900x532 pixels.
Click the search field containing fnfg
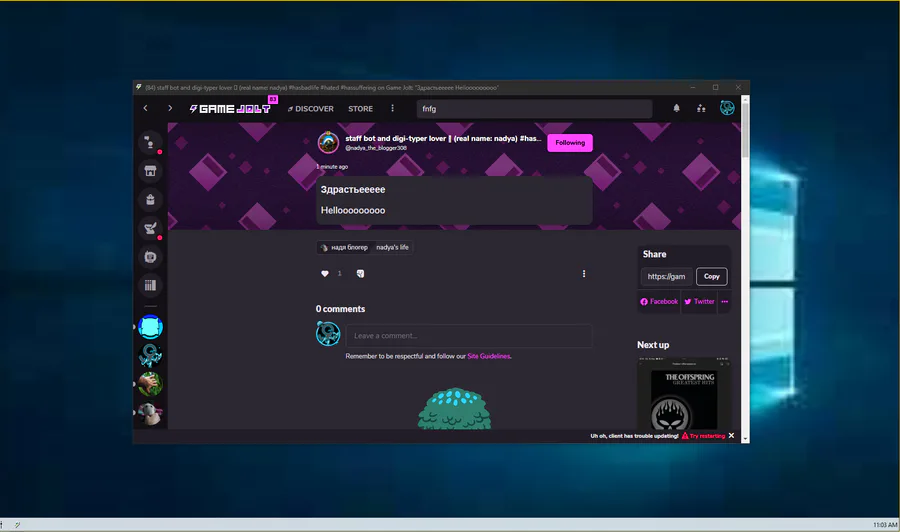point(534,108)
